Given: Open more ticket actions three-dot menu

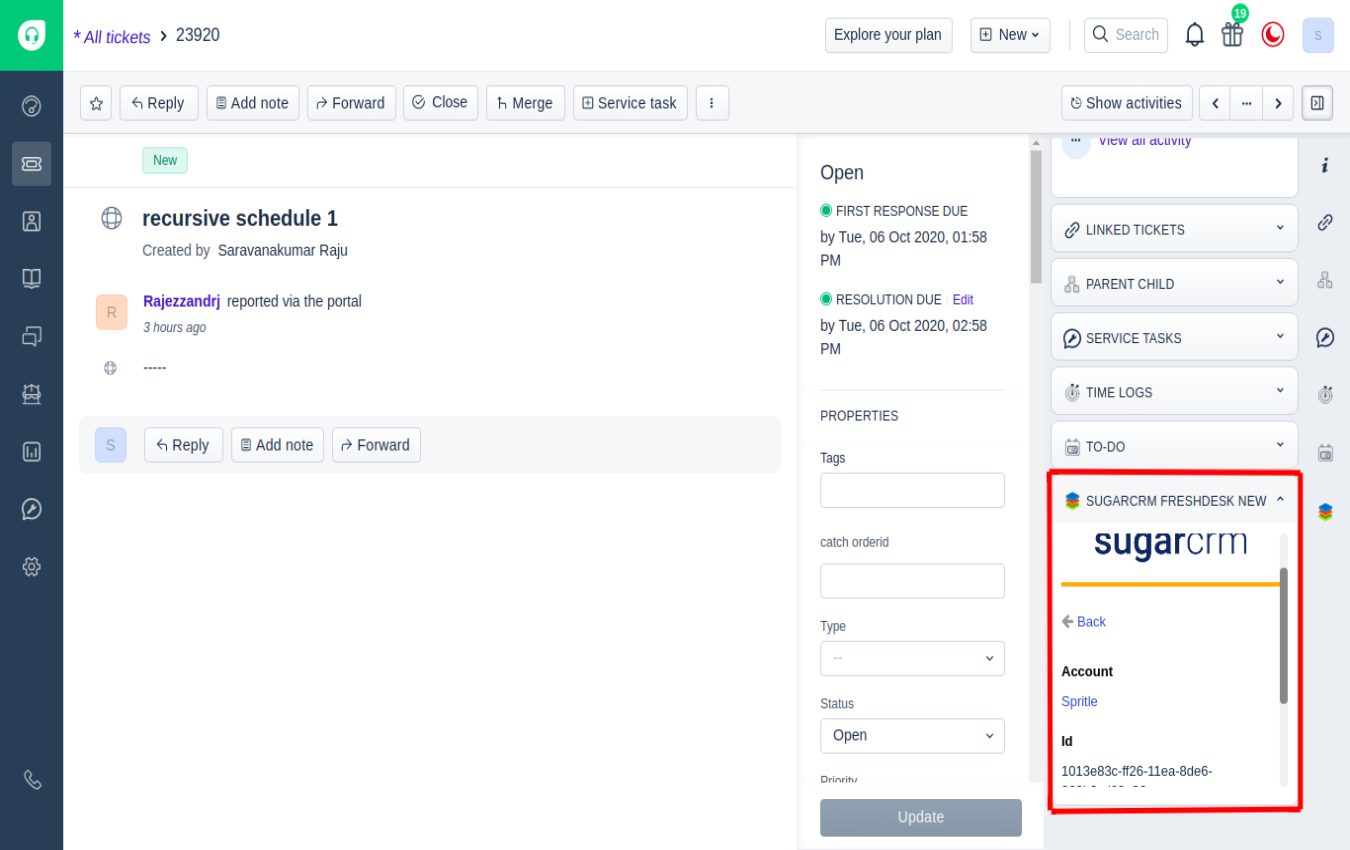Looking at the screenshot, I should pos(712,103).
